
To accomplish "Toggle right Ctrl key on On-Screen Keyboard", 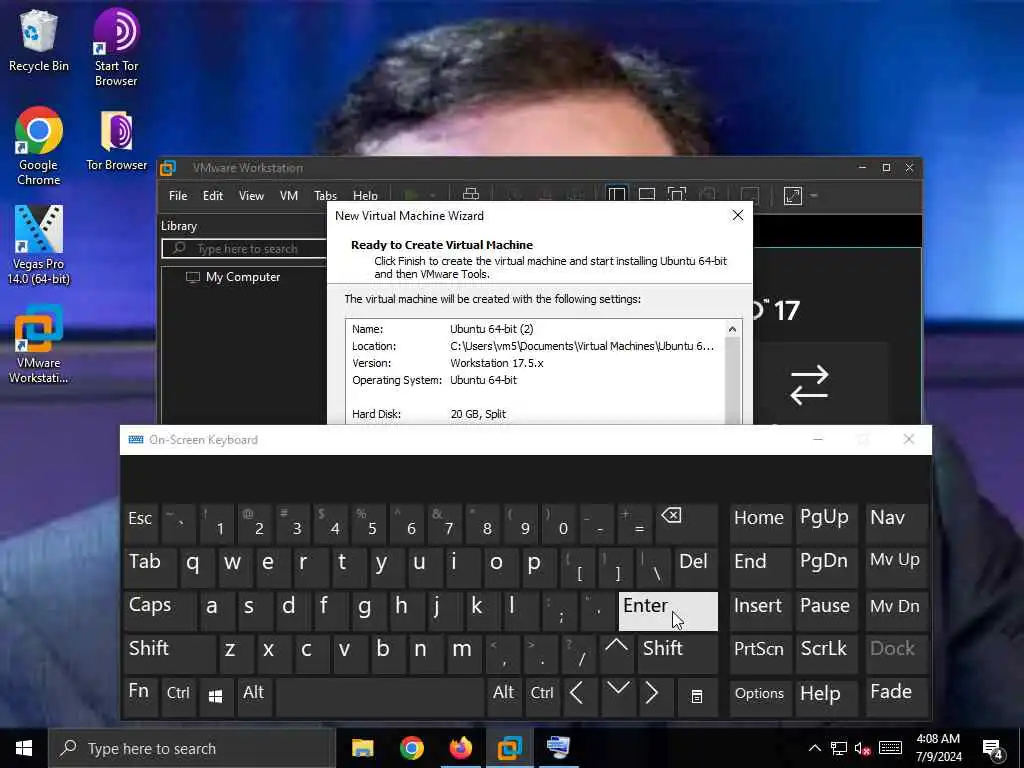I will pyautogui.click(x=542, y=697).
